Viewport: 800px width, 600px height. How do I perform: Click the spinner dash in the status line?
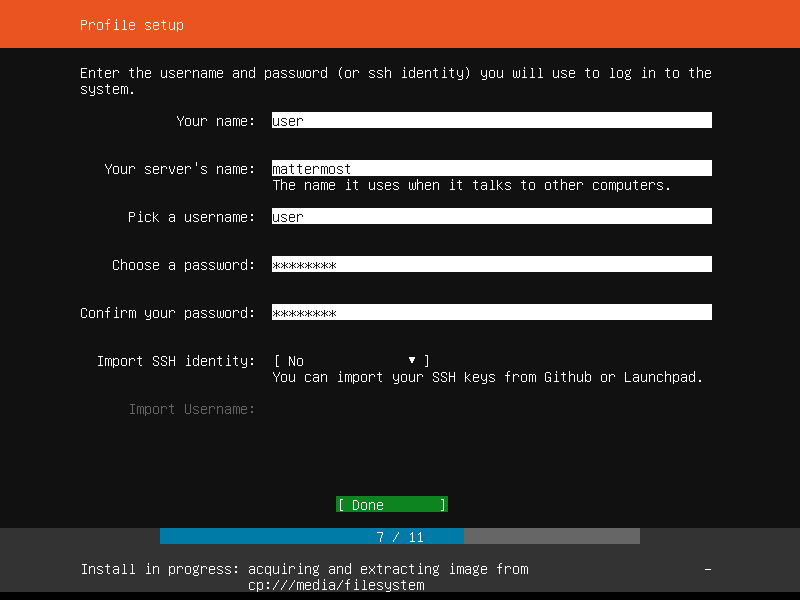pos(708,569)
